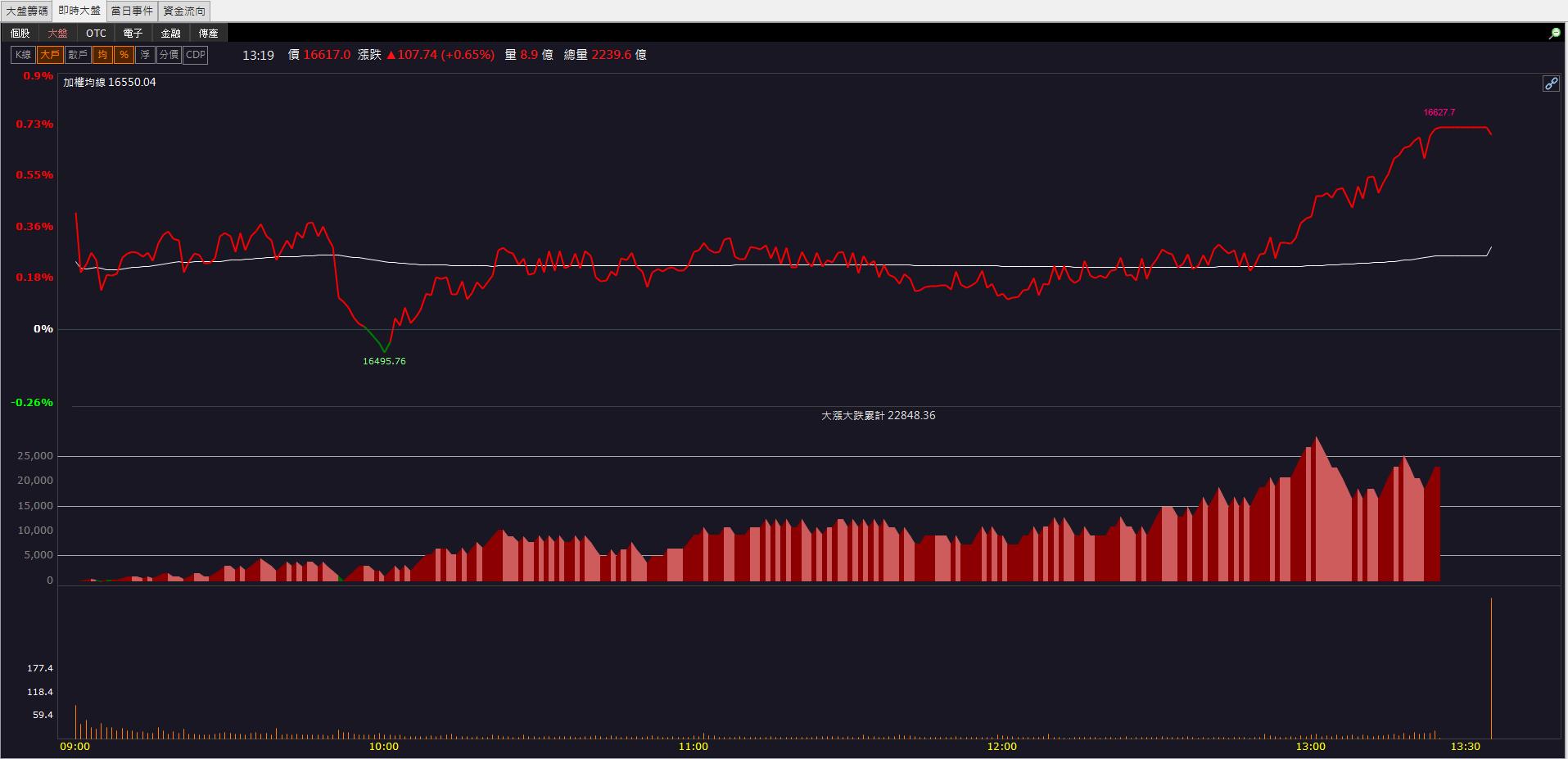
Task: Toggle the 散戶 indicator button
Action: tap(78, 55)
